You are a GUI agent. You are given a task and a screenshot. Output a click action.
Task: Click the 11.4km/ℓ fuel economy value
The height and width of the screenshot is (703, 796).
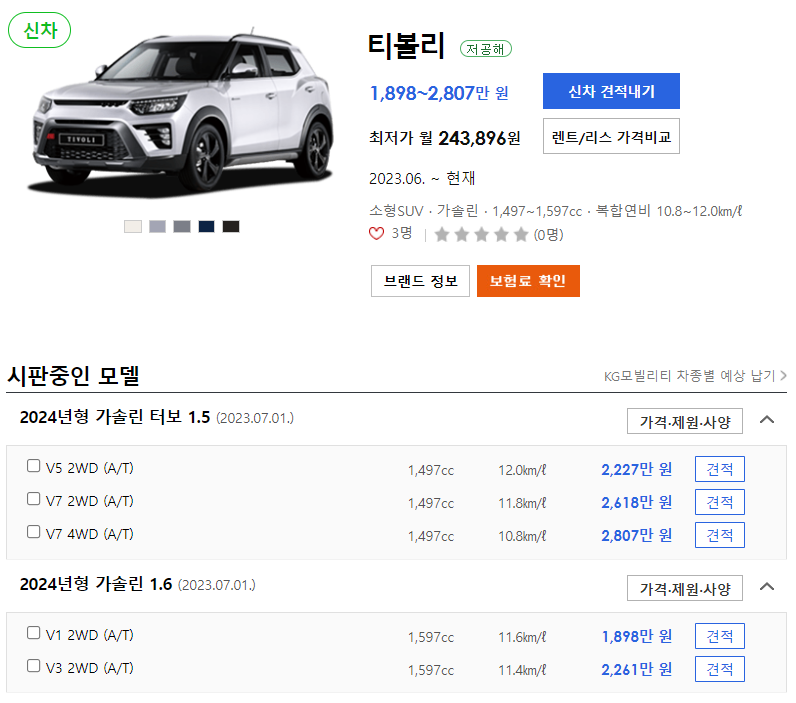[x=522, y=671]
